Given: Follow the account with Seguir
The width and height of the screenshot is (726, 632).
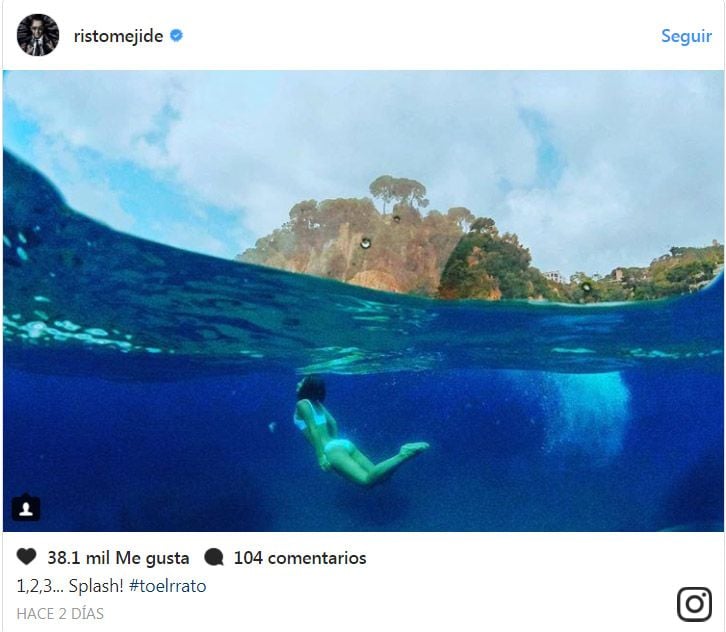Looking at the screenshot, I should (686, 36).
